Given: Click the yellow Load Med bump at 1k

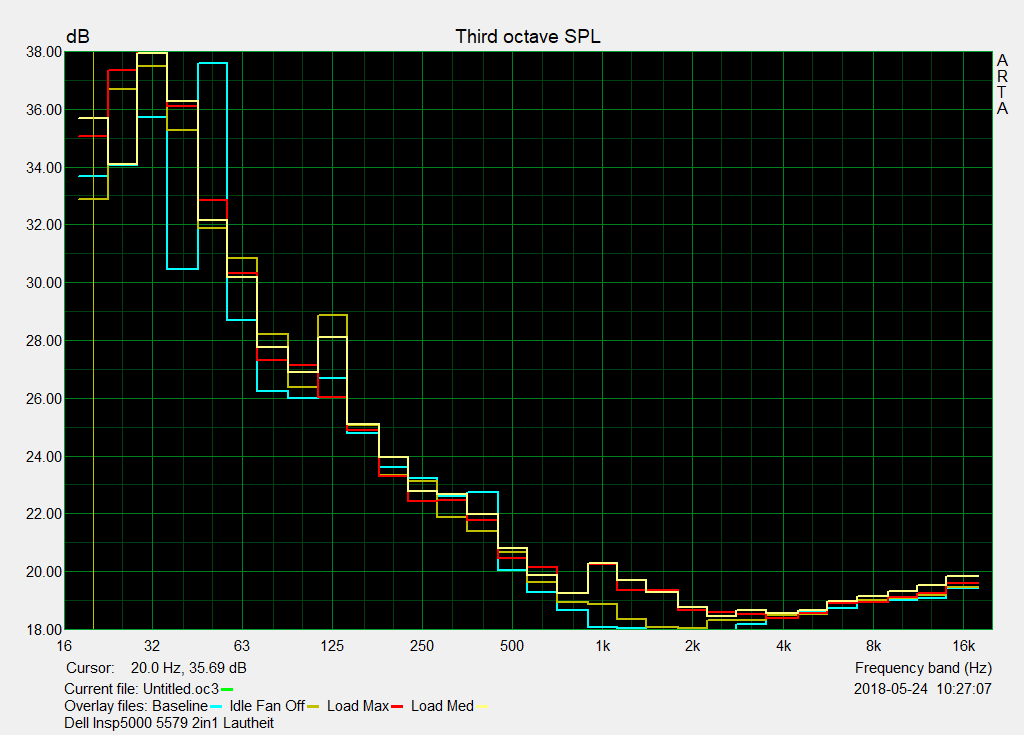Looking at the screenshot, I should (x=602, y=563).
